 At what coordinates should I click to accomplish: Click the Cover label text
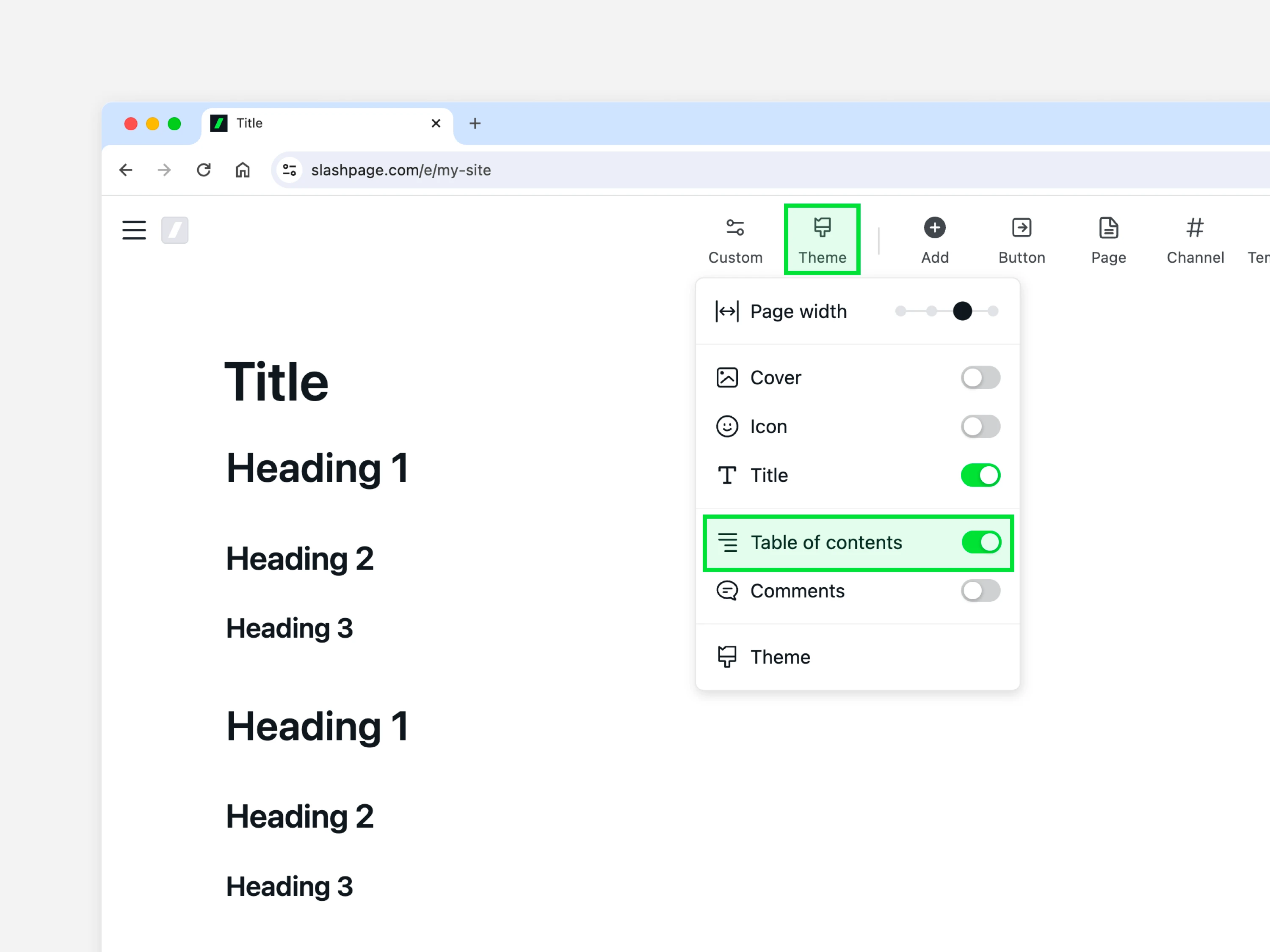pos(775,377)
